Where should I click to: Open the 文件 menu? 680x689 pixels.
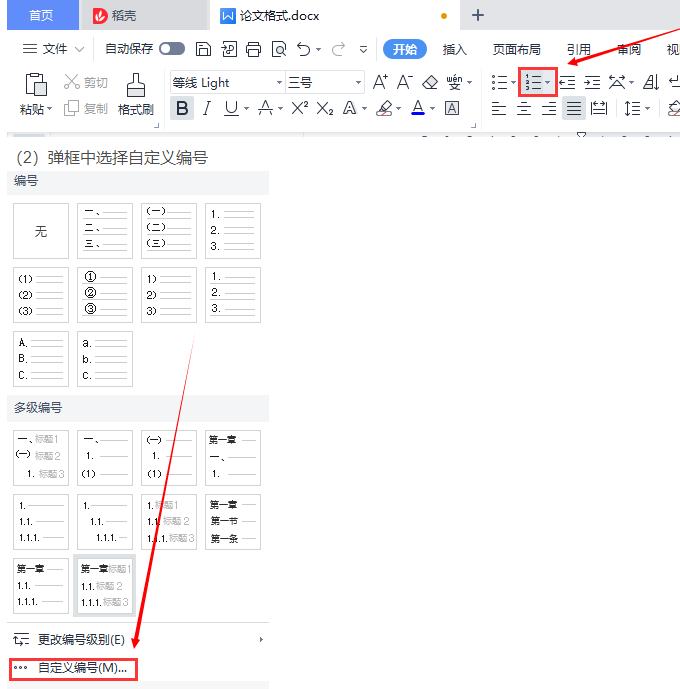[x=53, y=49]
